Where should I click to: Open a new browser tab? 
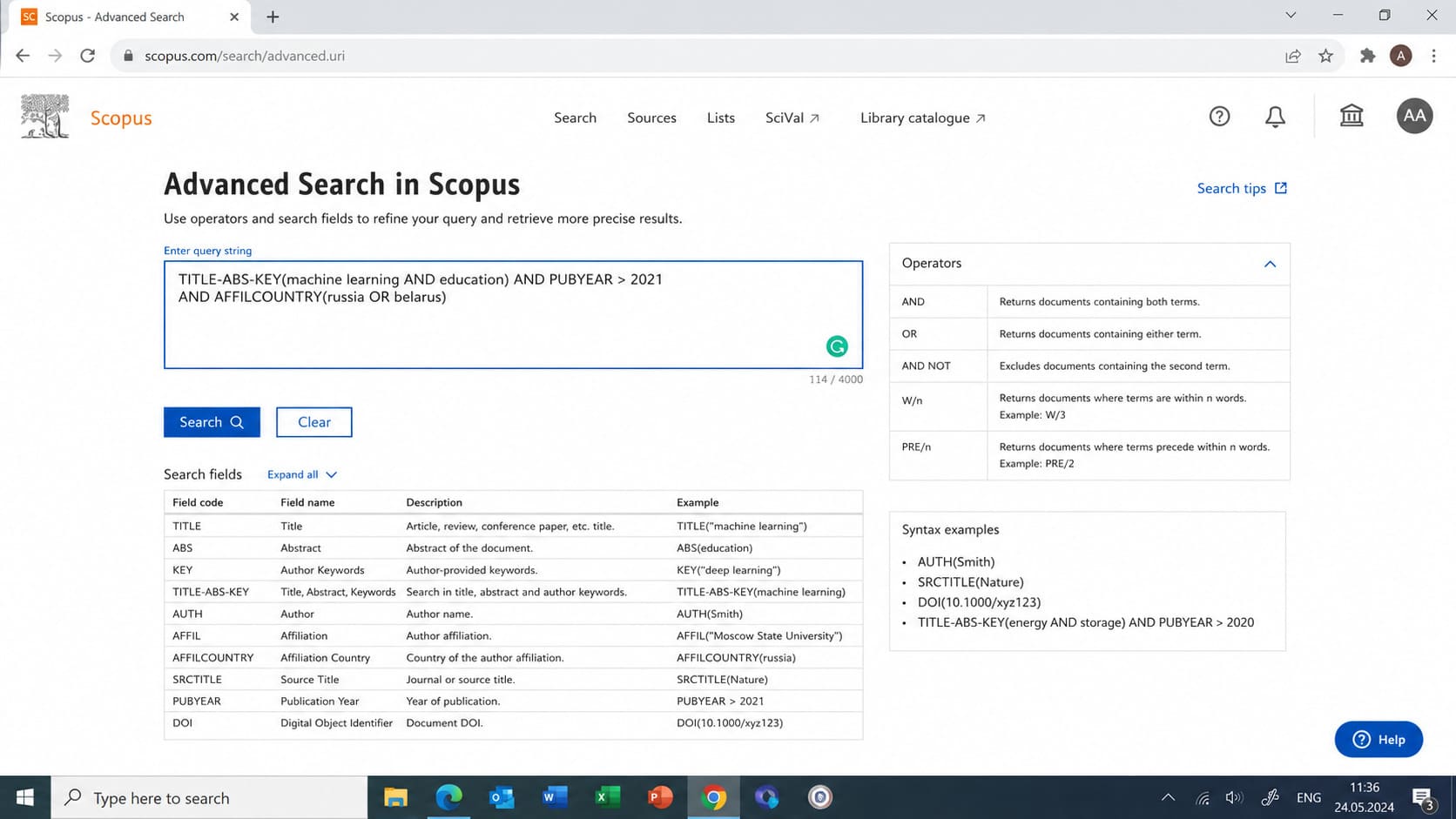tap(273, 17)
